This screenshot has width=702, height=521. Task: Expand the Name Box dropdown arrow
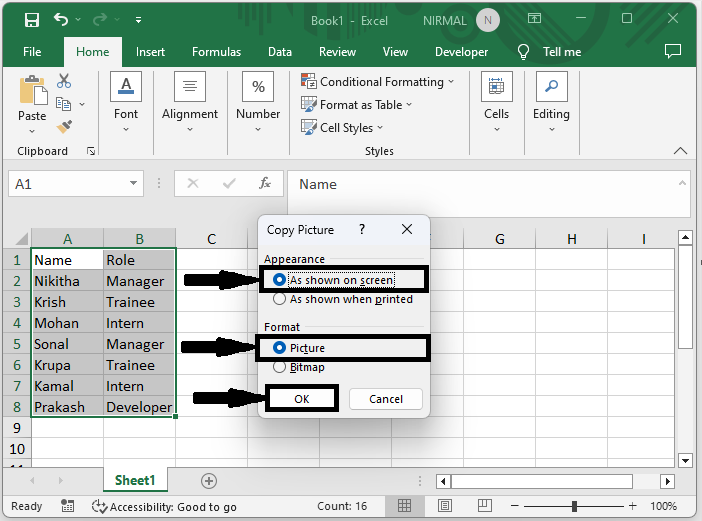pos(133,183)
